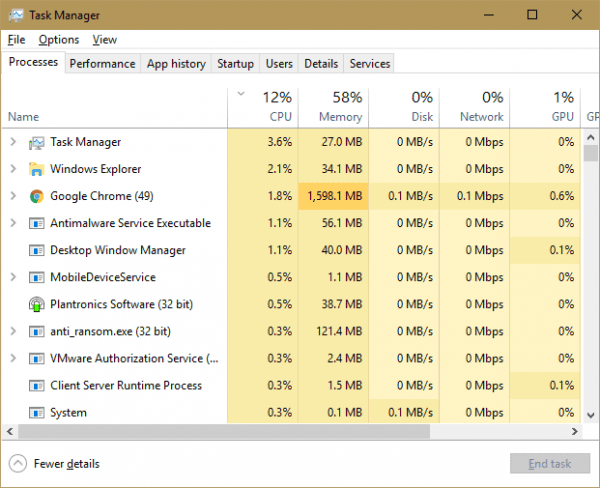Image resolution: width=600 pixels, height=488 pixels.
Task: Open the File menu
Action: pyautogui.click(x=16, y=39)
